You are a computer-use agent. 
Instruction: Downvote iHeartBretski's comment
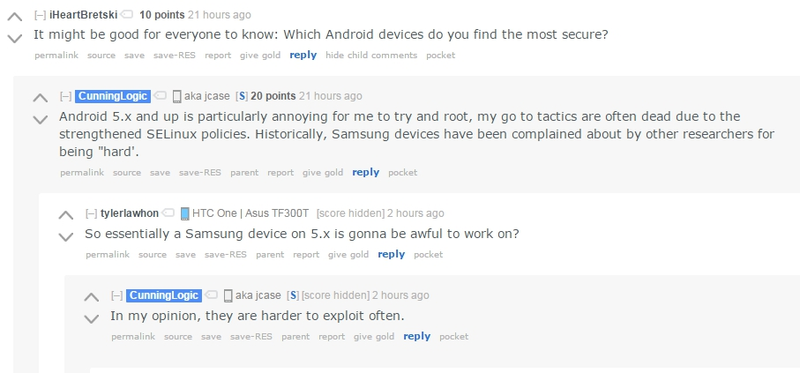[x=15, y=38]
